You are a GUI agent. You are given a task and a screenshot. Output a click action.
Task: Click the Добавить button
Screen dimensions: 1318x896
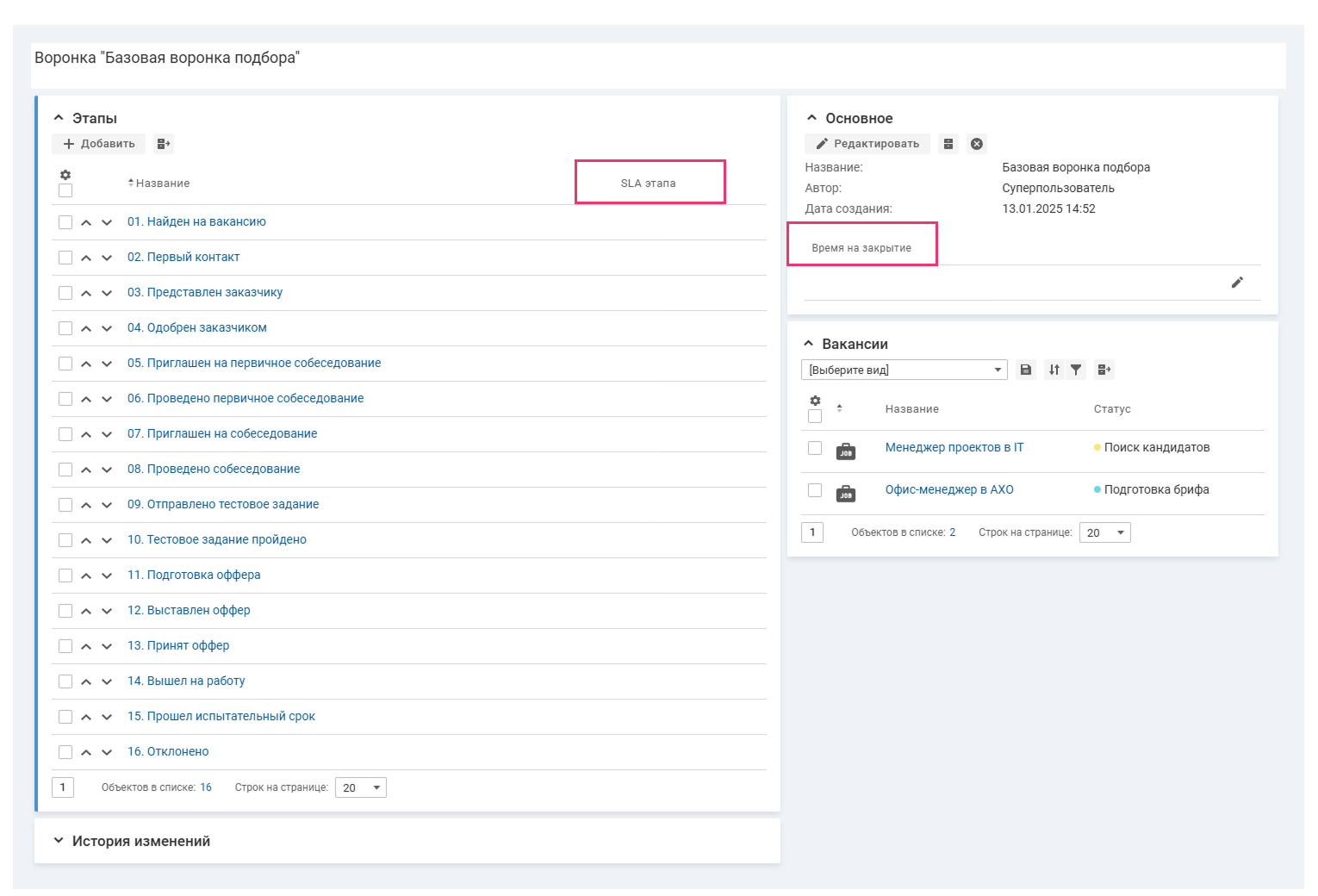point(99,144)
